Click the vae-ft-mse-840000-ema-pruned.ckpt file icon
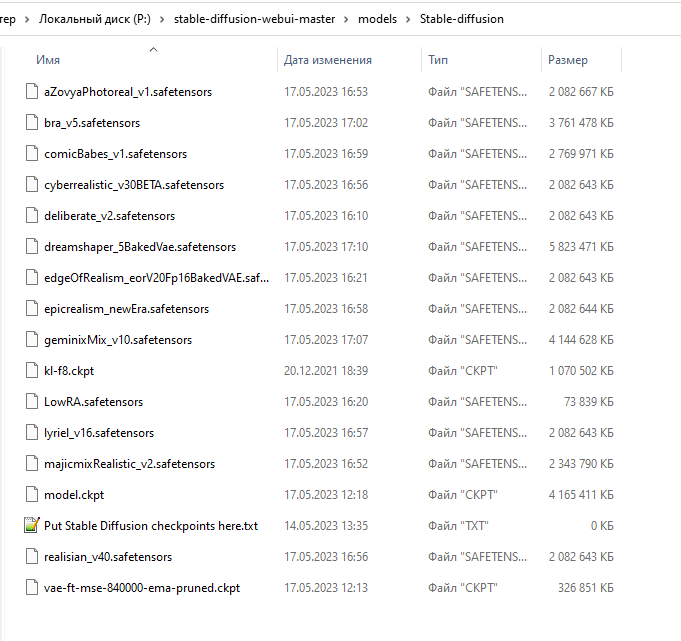Viewport: 681px width, 641px height. pyautogui.click(x=32, y=588)
